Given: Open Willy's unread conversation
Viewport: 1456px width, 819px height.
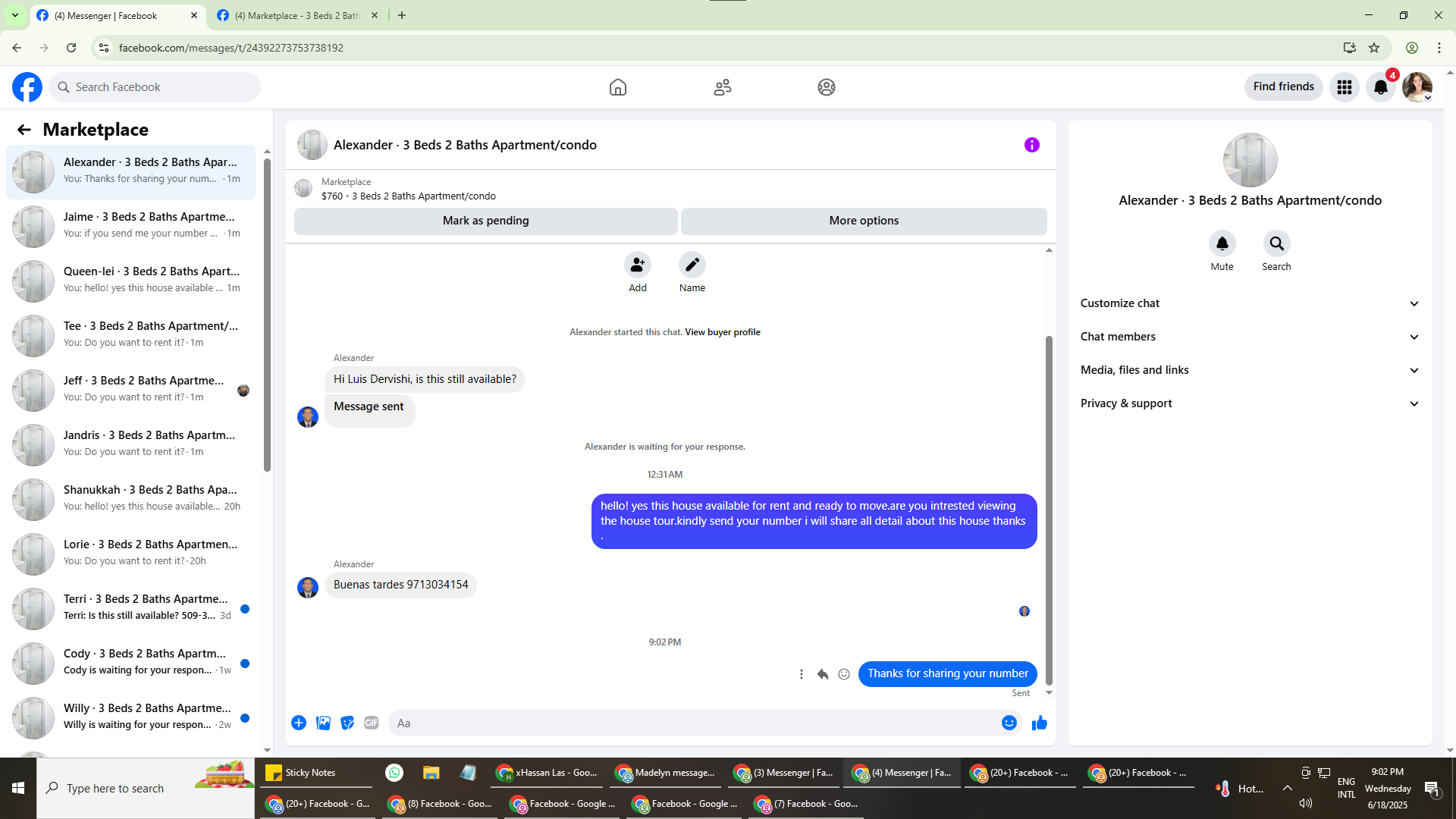Looking at the screenshot, I should (131, 717).
